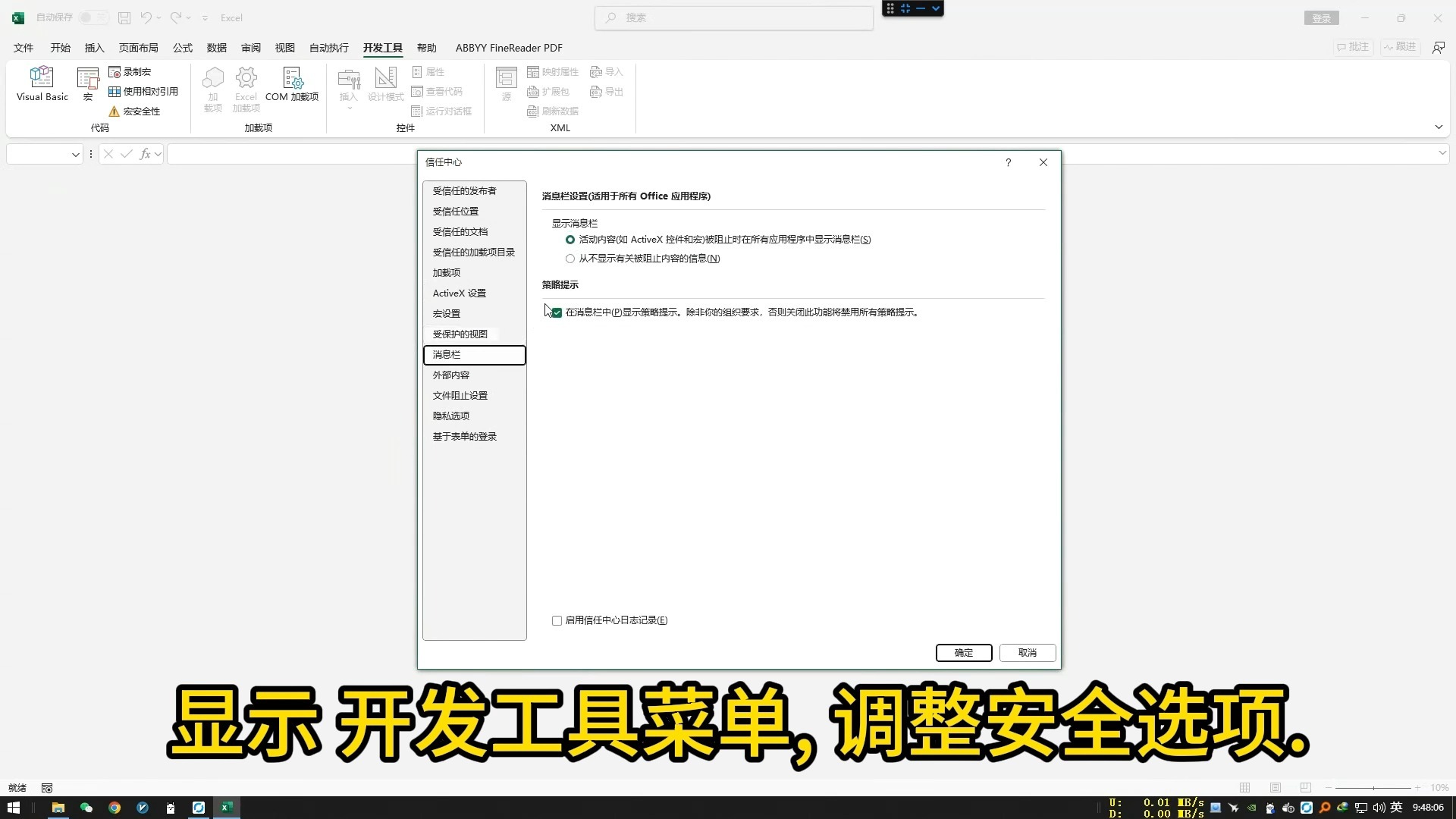Image resolution: width=1456 pixels, height=819 pixels.
Task: Start 录制宏 macro recording
Action: tap(130, 72)
